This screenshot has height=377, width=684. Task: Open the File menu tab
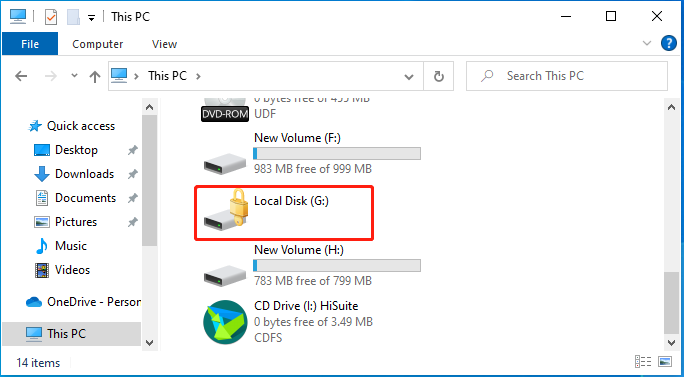pos(30,44)
